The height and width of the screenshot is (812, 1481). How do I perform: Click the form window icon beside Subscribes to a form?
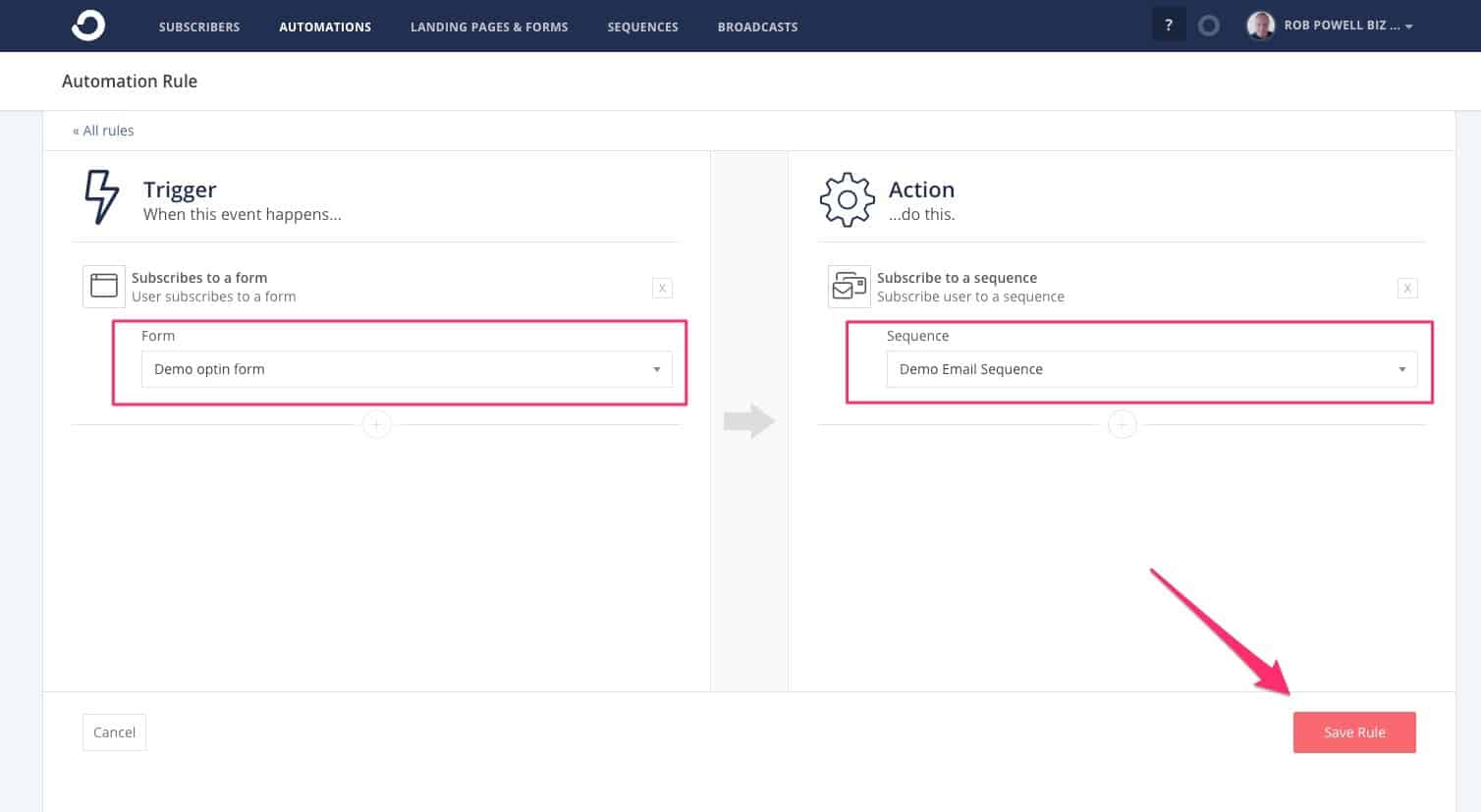point(103,286)
